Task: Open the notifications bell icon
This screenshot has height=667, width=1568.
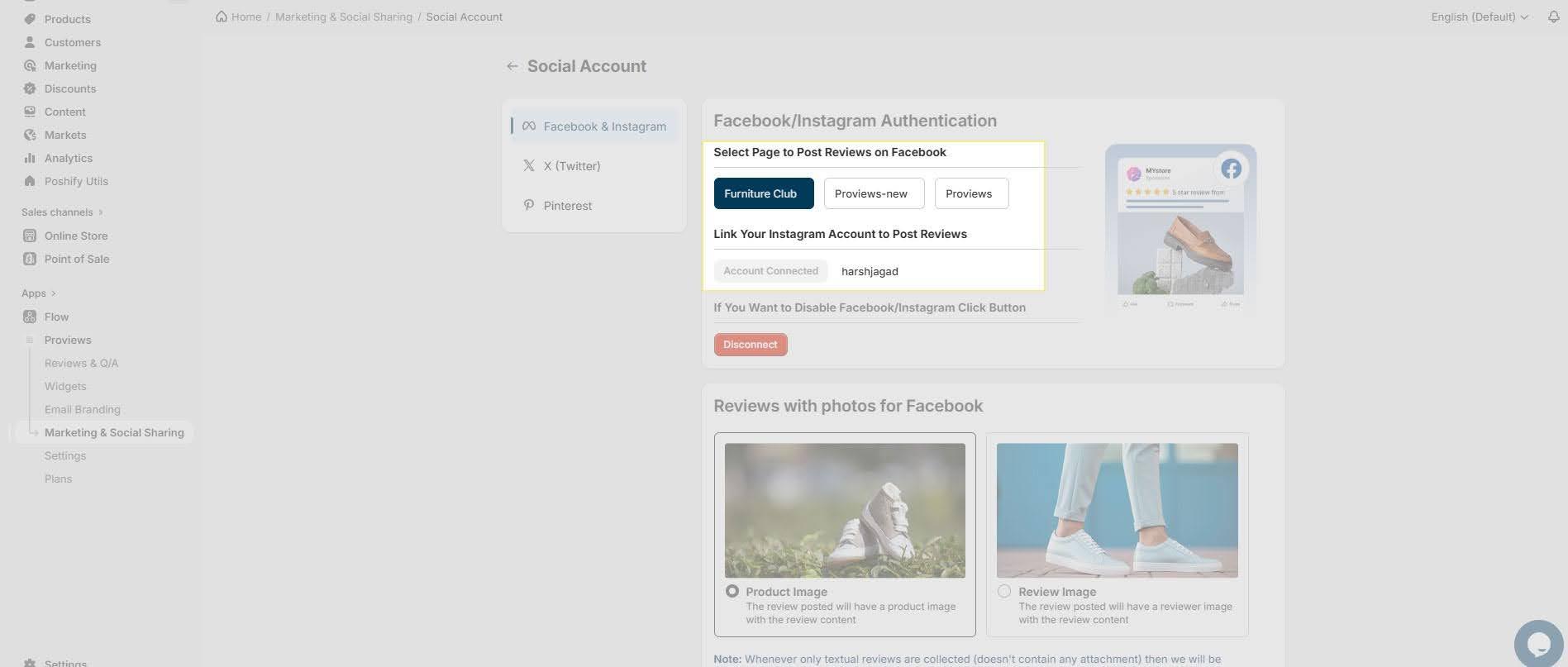Action: (x=1553, y=17)
